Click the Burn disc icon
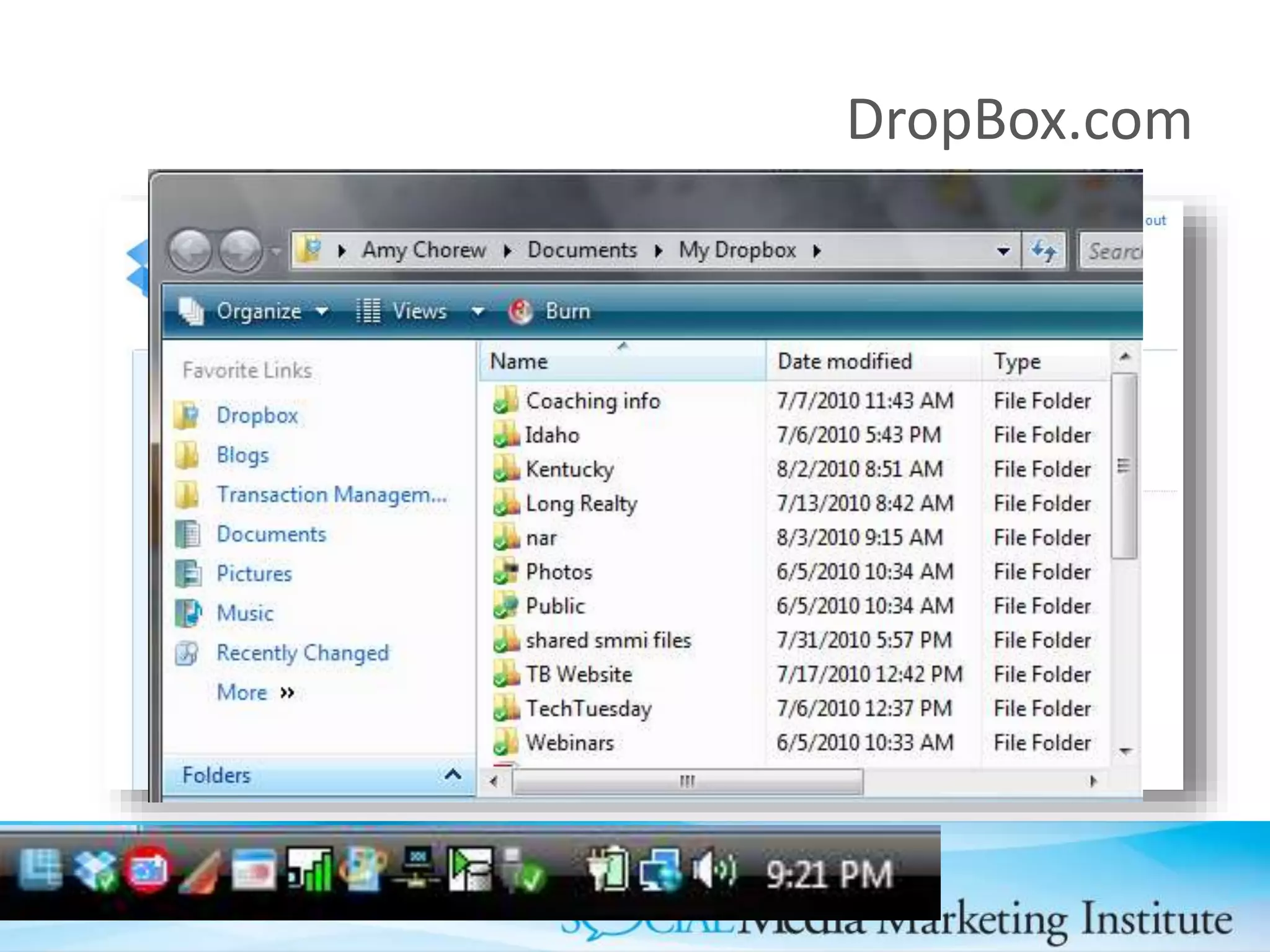Viewport: 1270px width, 952px height. tap(520, 311)
